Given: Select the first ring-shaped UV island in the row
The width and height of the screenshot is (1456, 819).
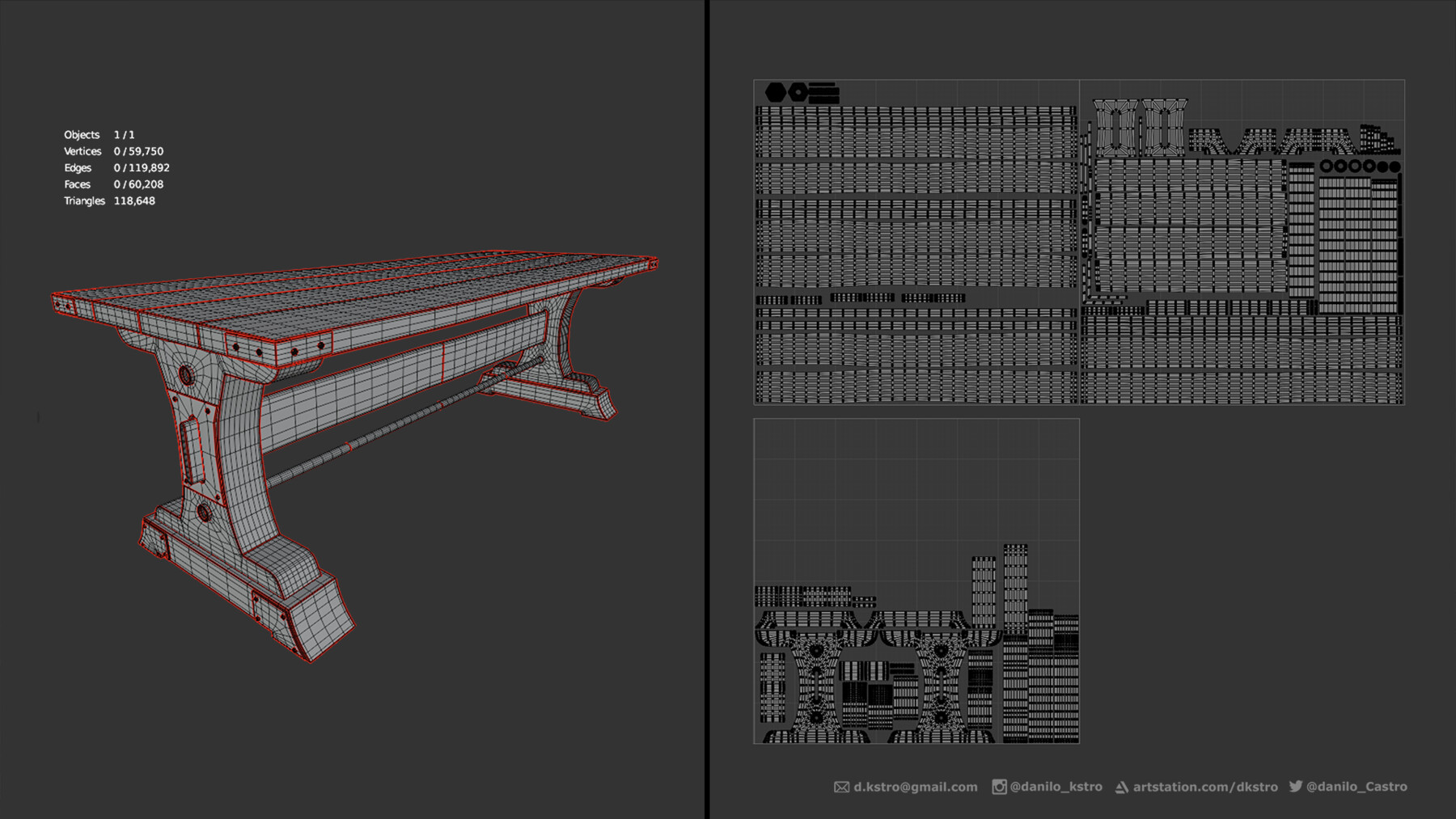Looking at the screenshot, I should pos(1327,166).
